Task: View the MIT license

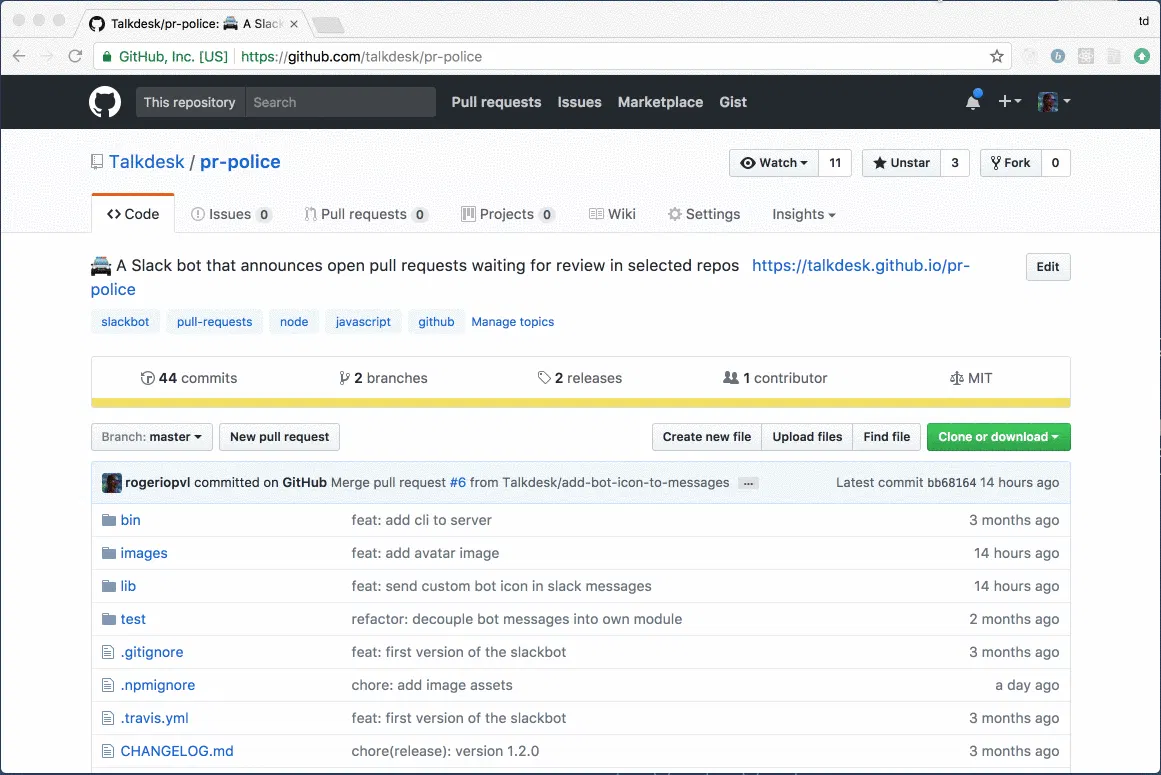Action: coord(971,378)
